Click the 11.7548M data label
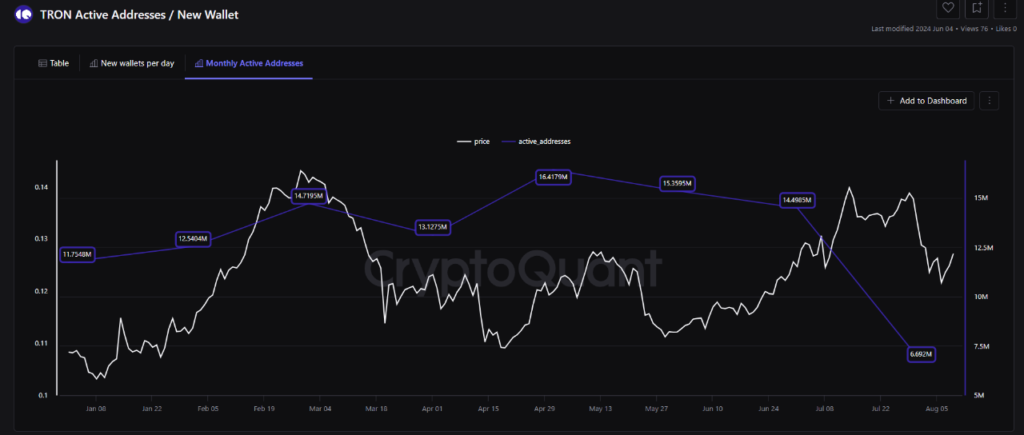This screenshot has height=435, width=1024. point(77,254)
